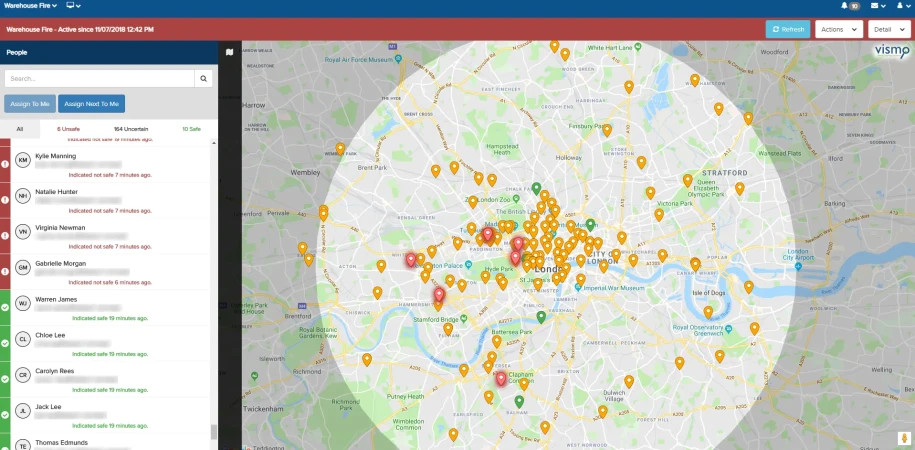Select Carolyn Rees's CR avatar
Image resolution: width=915 pixels, height=450 pixels.
point(23,375)
